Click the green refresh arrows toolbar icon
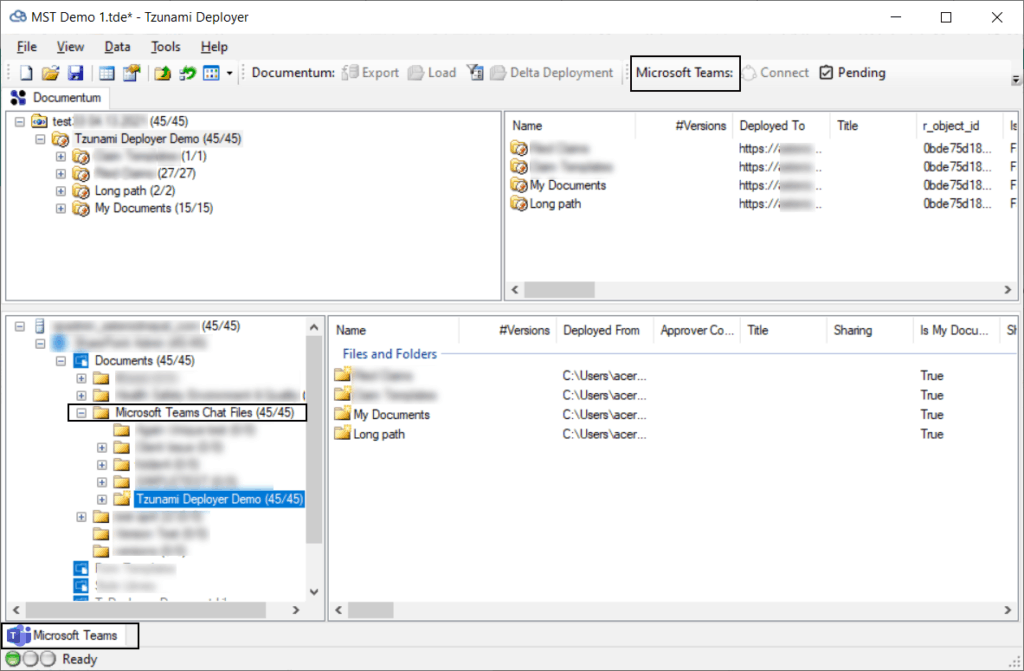 point(188,73)
